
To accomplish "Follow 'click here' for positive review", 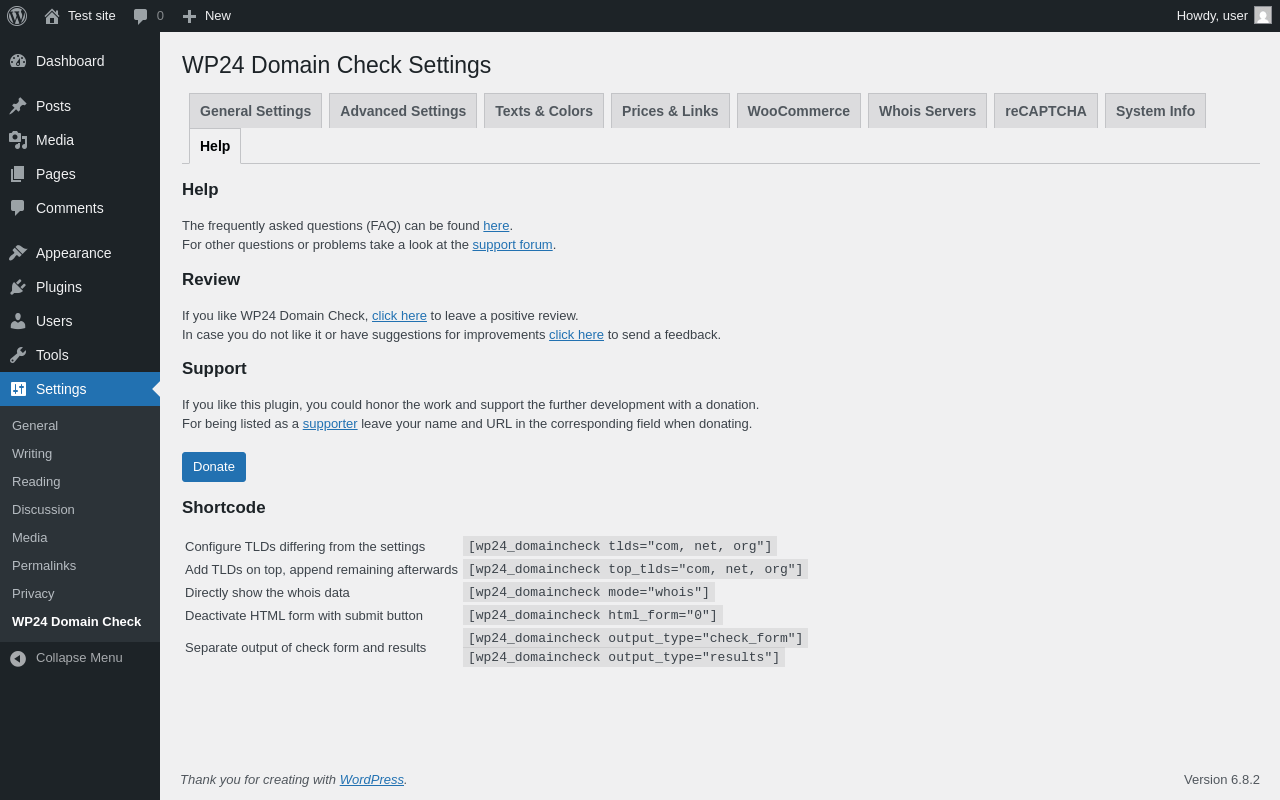I will [399, 316].
